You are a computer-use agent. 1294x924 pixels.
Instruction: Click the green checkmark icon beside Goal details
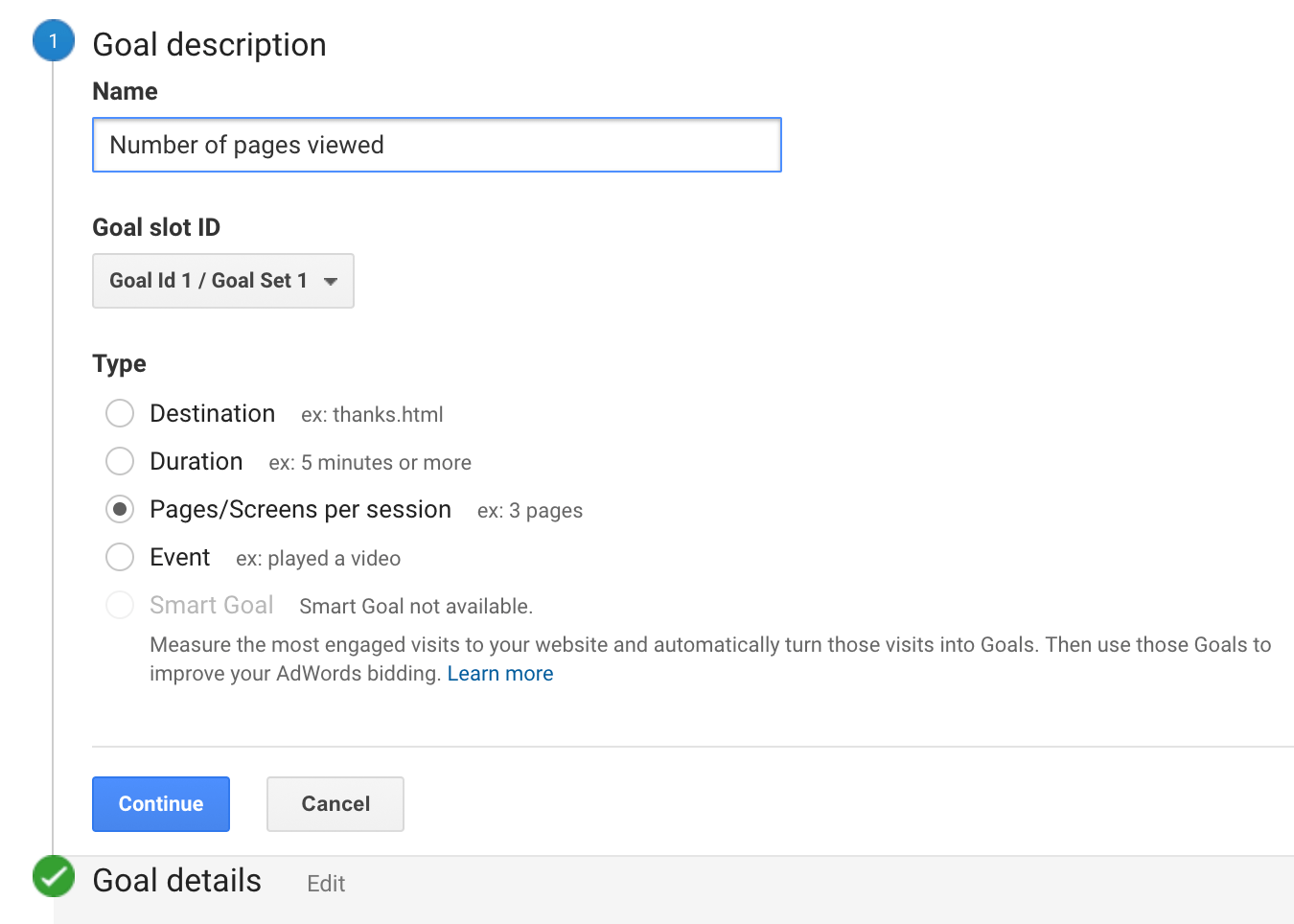[54, 876]
